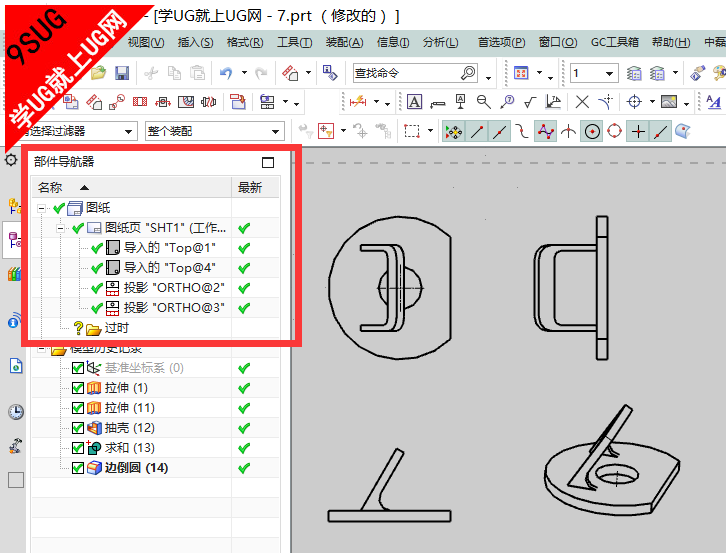This screenshot has height=553, width=726.
Task: Click the Open file folder icon
Action: coord(98,73)
